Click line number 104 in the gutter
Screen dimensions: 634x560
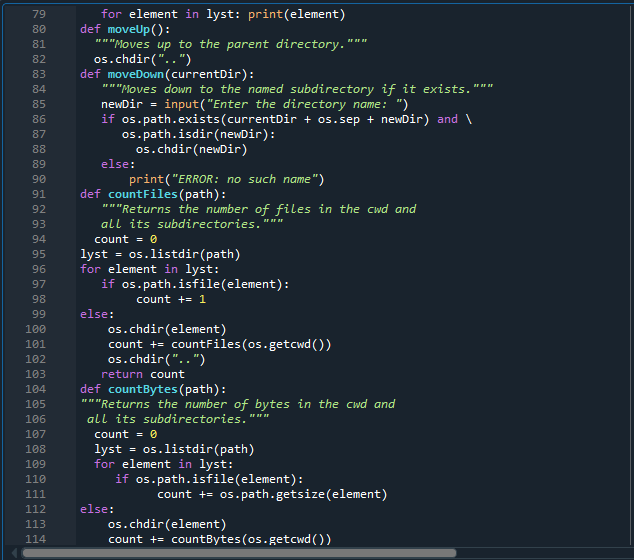tap(36, 389)
